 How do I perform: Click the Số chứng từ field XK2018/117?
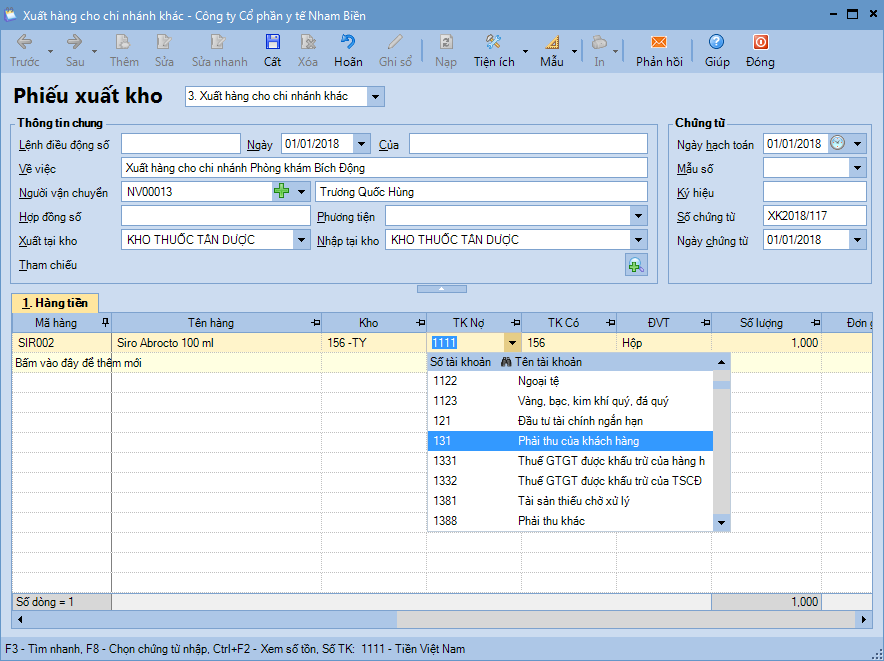(815, 216)
